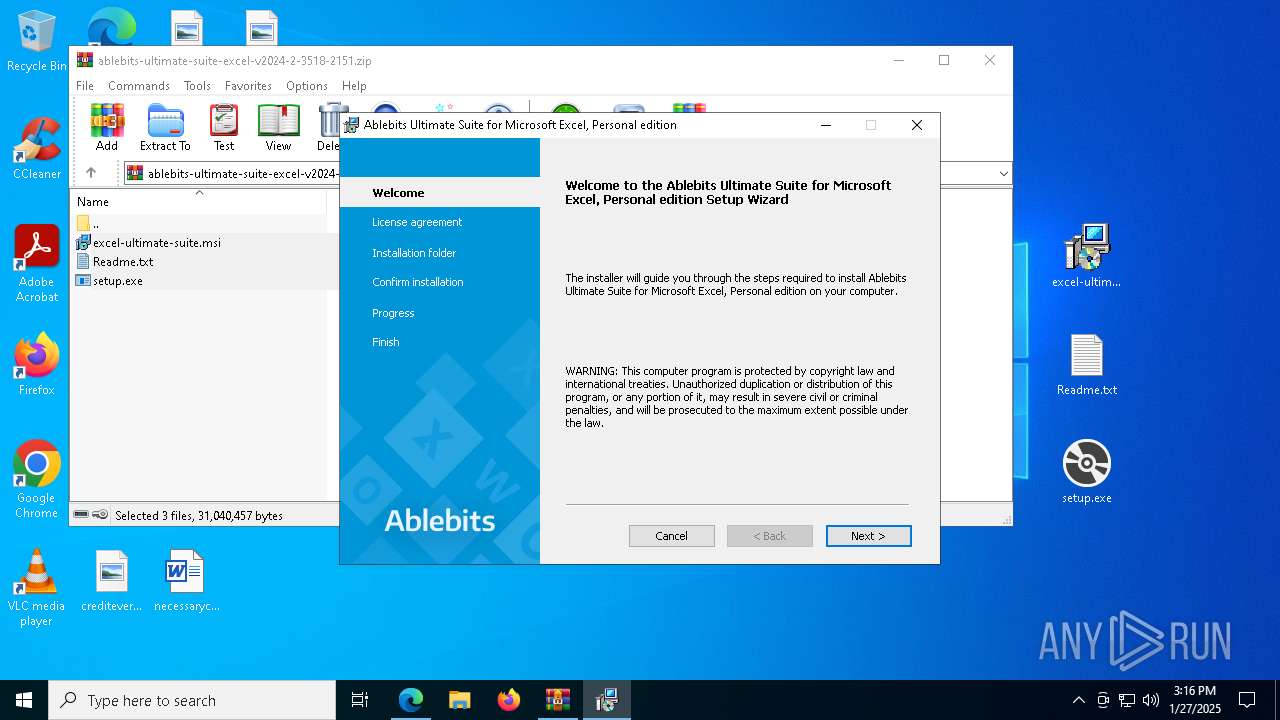Screen dimensions: 1280x720
Task: Select the parent folder ".." entry
Action: [x=88, y=223]
